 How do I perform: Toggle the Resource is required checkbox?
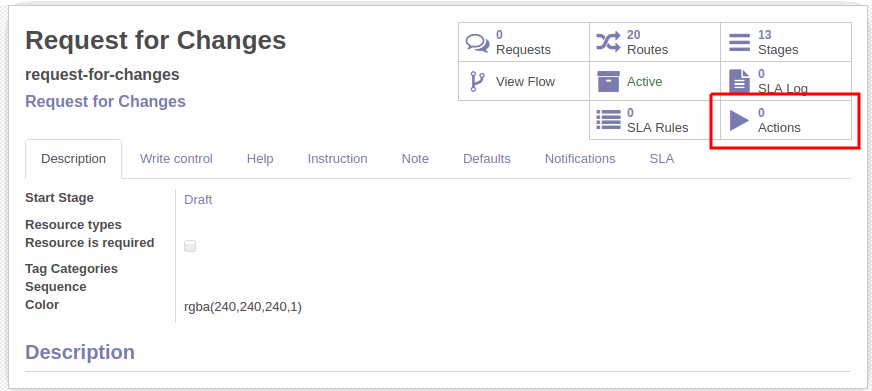pos(190,246)
